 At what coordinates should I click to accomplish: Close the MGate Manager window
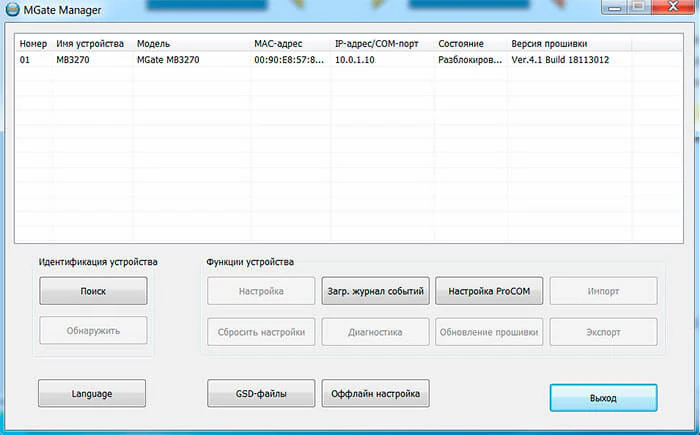pos(673,7)
